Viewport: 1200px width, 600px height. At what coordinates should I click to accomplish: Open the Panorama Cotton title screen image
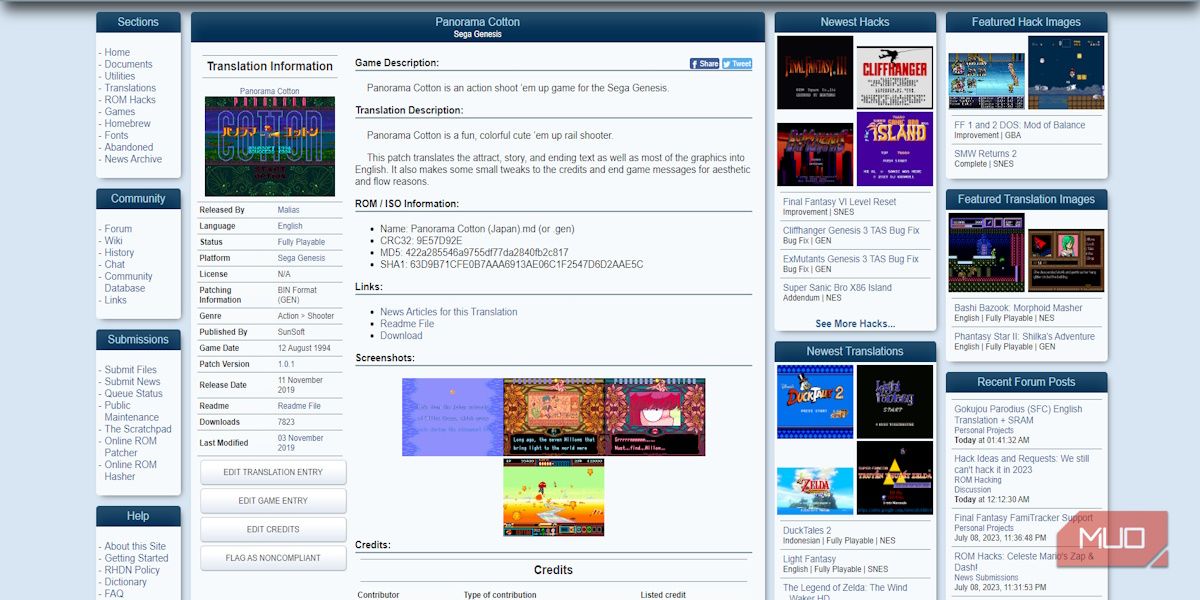270,146
